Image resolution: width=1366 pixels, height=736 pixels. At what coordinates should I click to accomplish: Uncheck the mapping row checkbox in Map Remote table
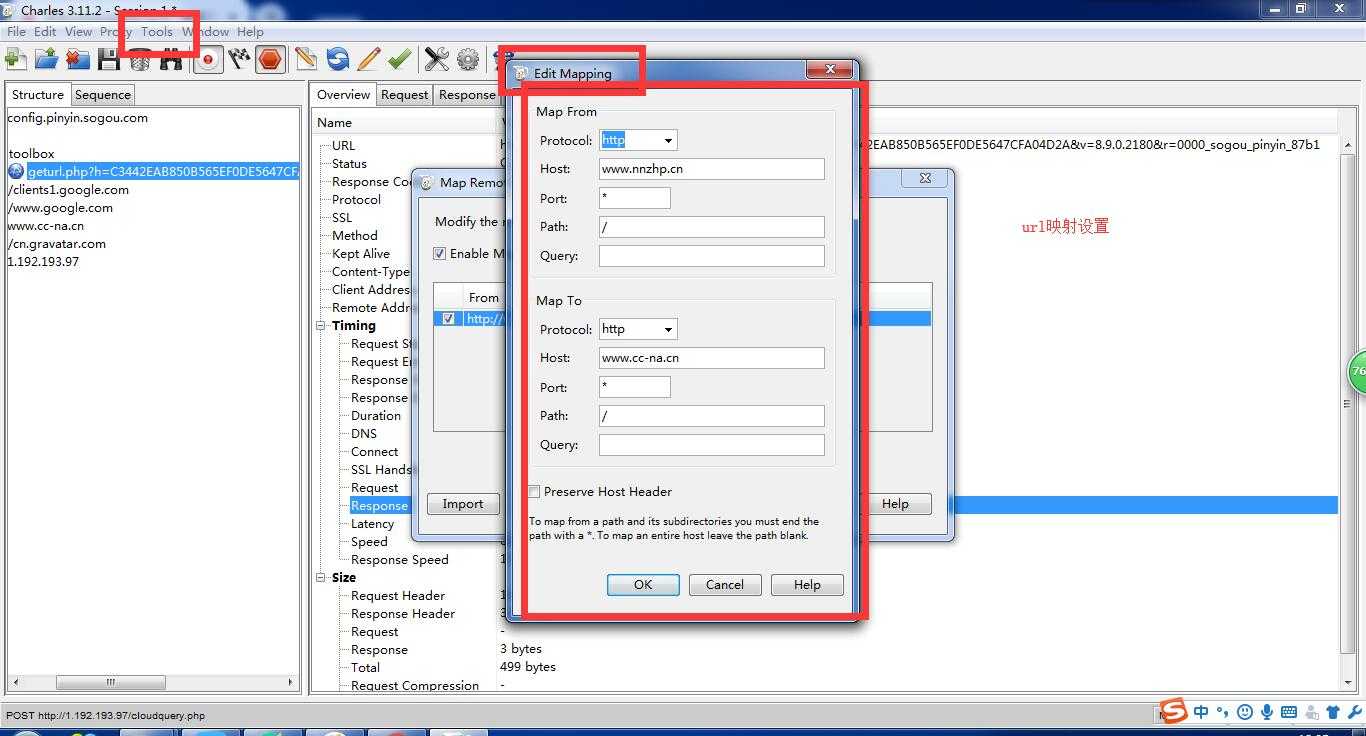tap(448, 319)
